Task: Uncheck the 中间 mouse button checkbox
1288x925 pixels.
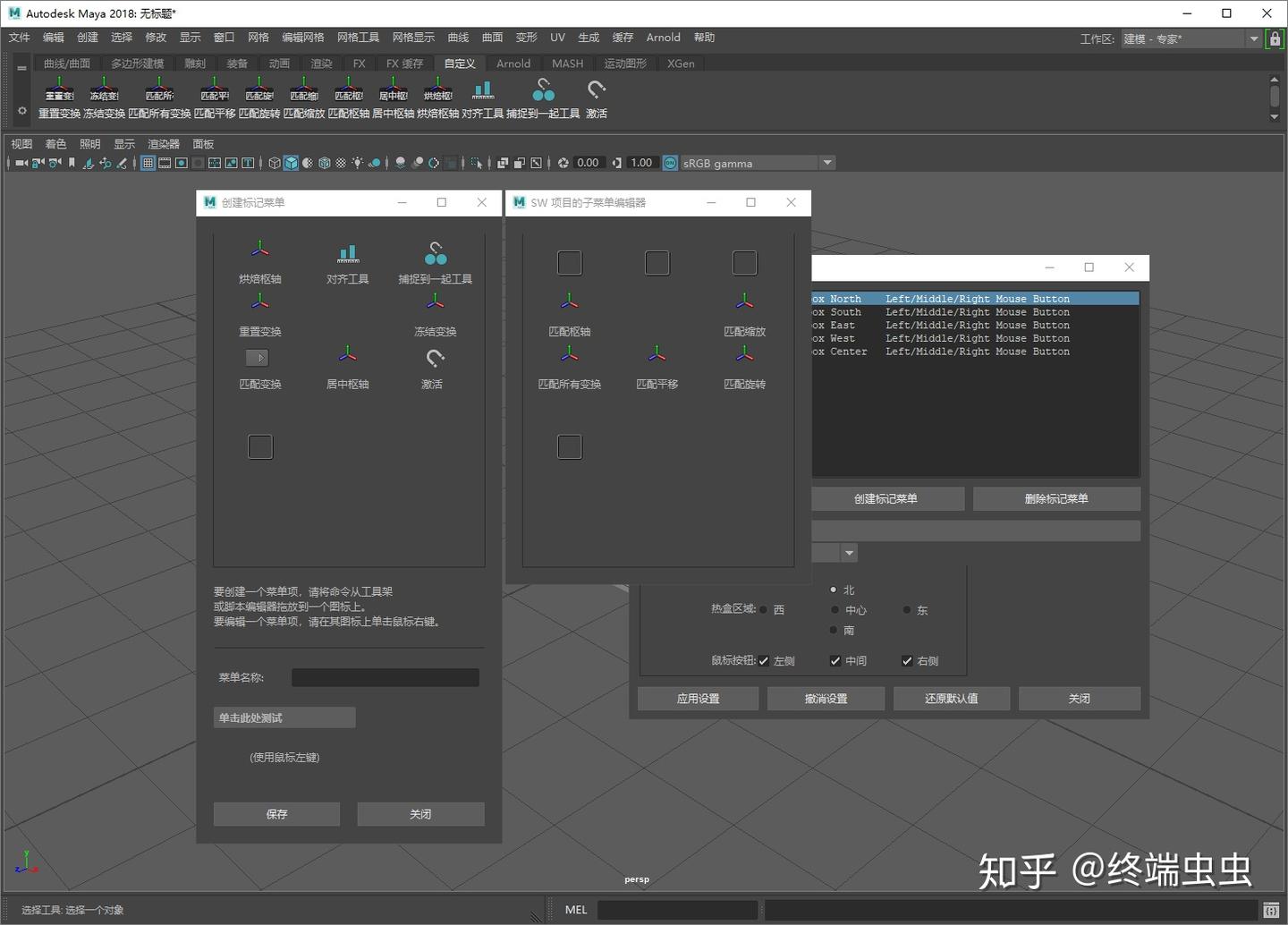Action: click(835, 660)
